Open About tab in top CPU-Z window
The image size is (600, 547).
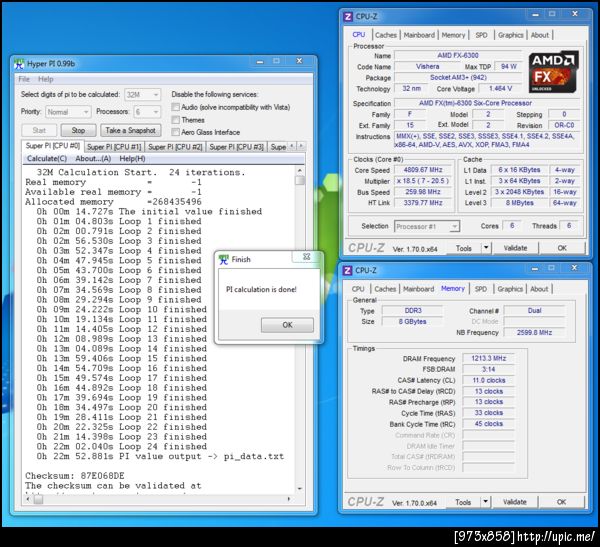tap(540, 35)
